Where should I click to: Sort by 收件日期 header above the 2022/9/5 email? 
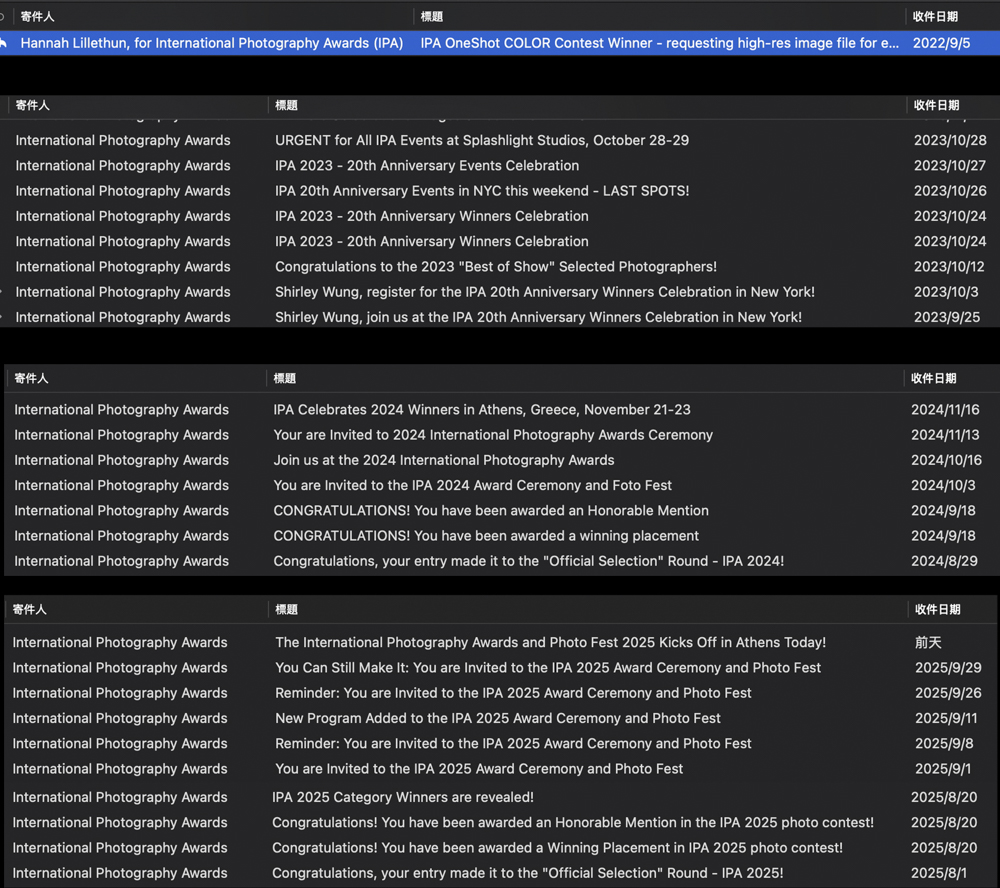tap(935, 16)
